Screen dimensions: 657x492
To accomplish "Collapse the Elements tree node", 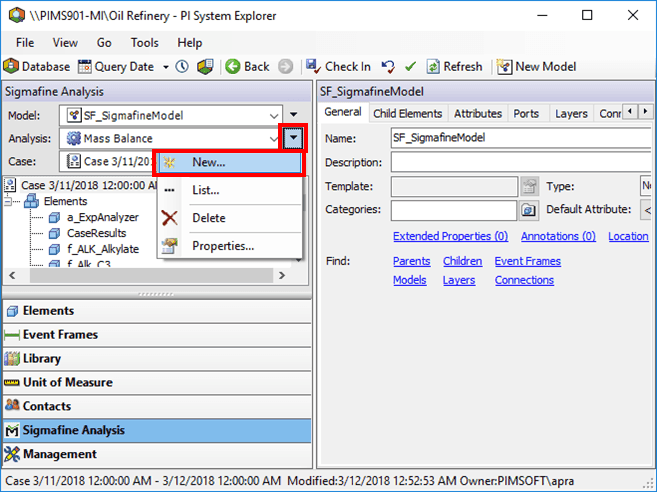I will click(8, 202).
